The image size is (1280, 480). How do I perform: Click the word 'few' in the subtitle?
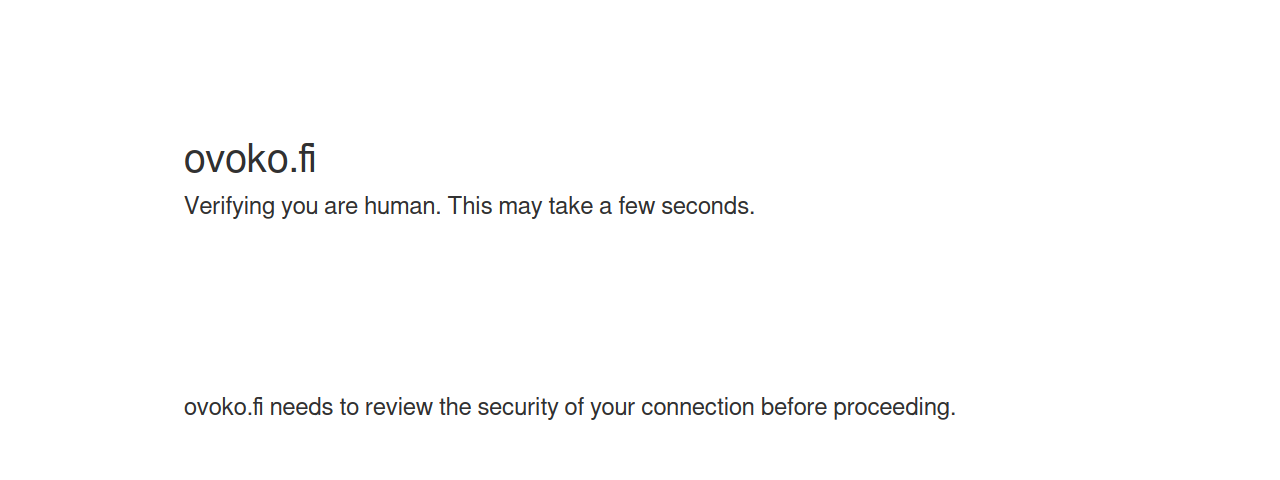pyautogui.click(x=636, y=206)
